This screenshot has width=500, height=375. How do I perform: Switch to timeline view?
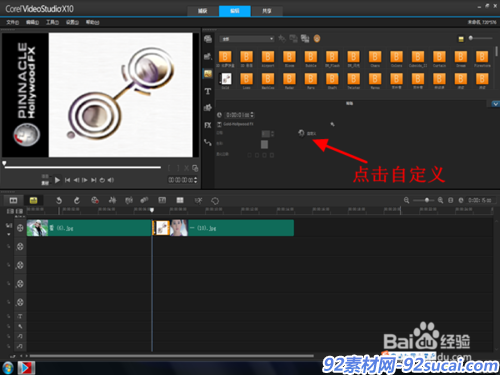click(33, 200)
